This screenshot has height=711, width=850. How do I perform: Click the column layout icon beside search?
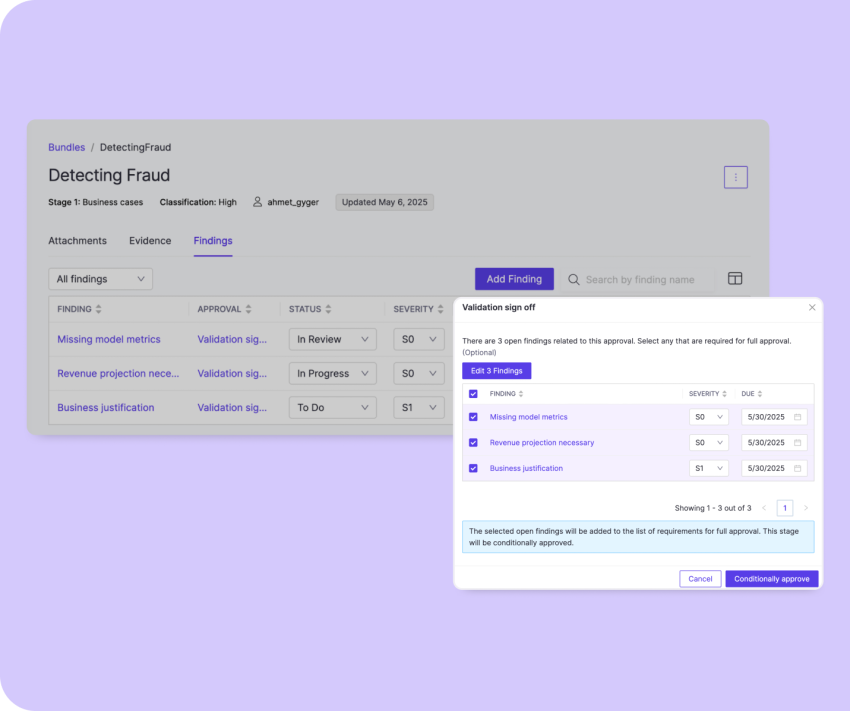pyautogui.click(x=735, y=279)
